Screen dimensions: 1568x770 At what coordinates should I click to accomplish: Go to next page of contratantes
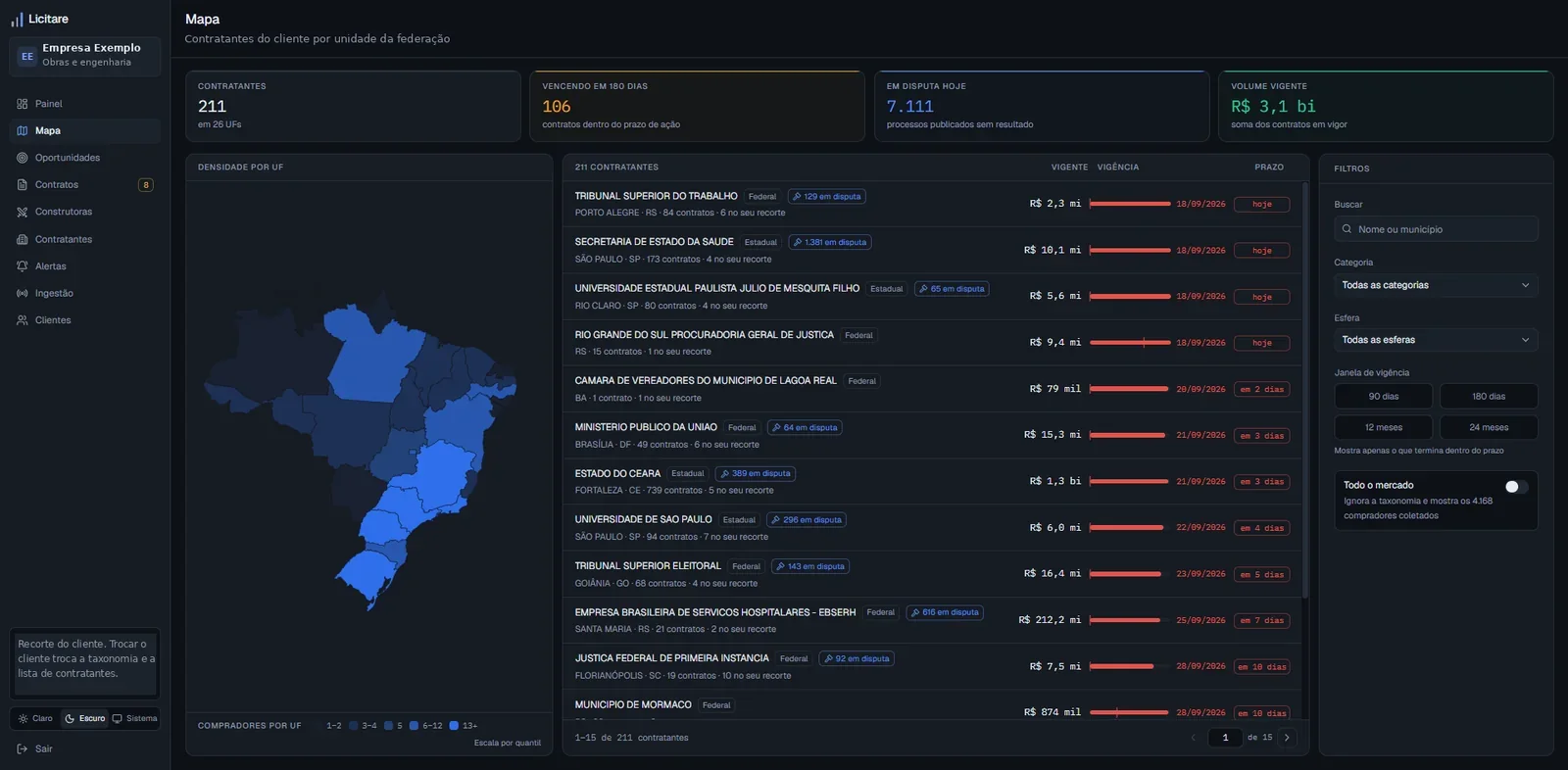pyautogui.click(x=1287, y=738)
